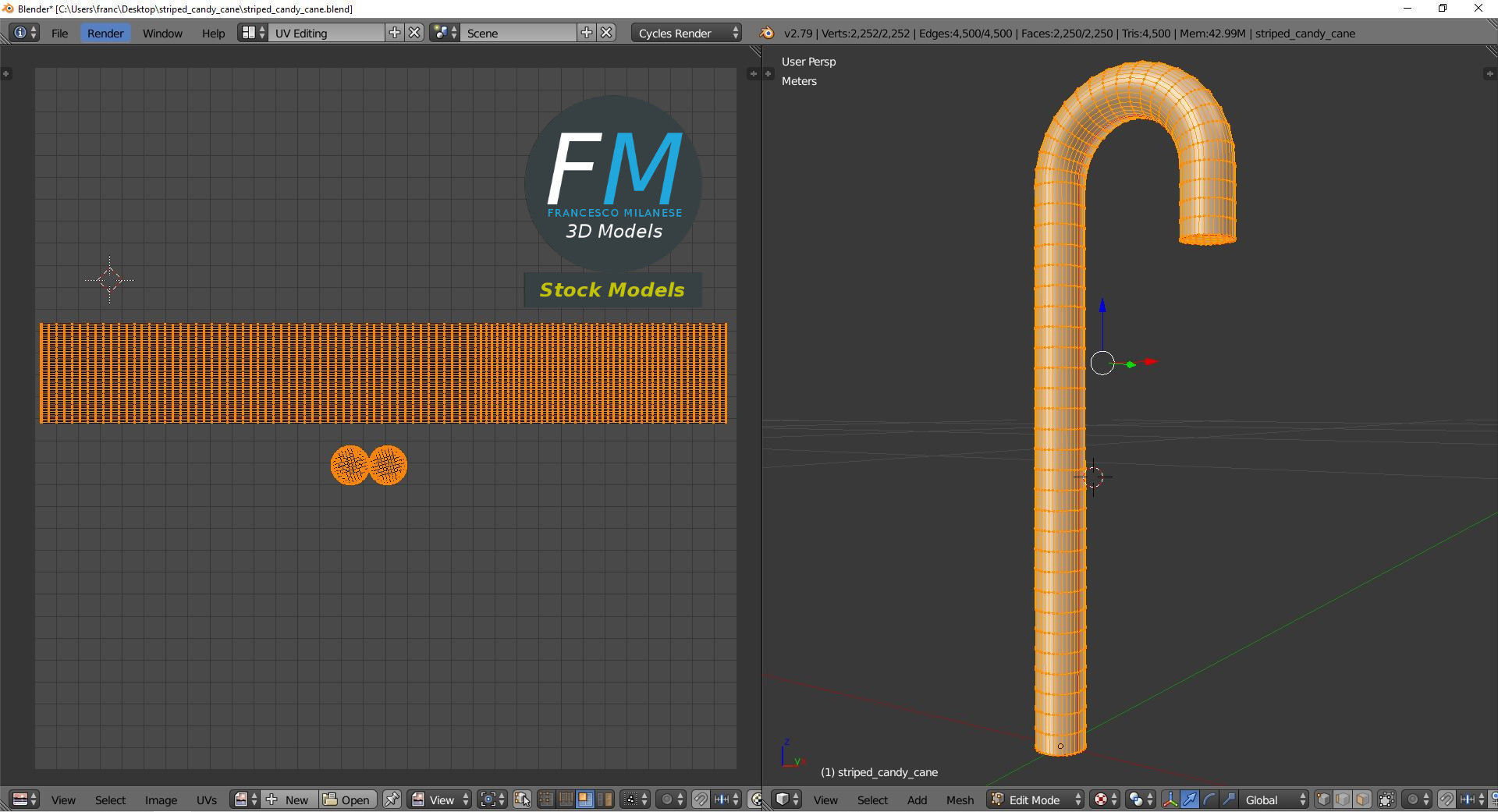This screenshot has width=1498, height=812.
Task: Expand the Global orientation dropdown
Action: click(1273, 800)
